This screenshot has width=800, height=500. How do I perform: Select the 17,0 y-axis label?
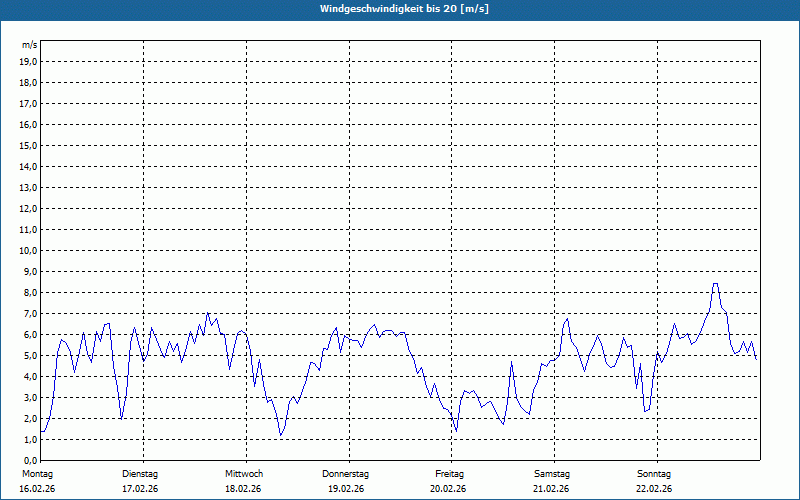[x=28, y=104]
